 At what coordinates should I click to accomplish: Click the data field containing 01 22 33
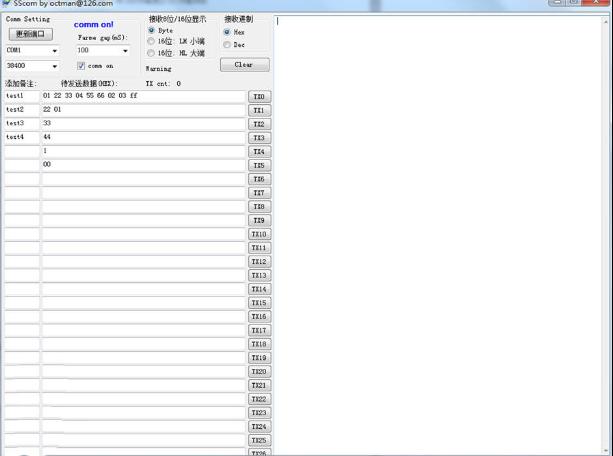pos(143,96)
